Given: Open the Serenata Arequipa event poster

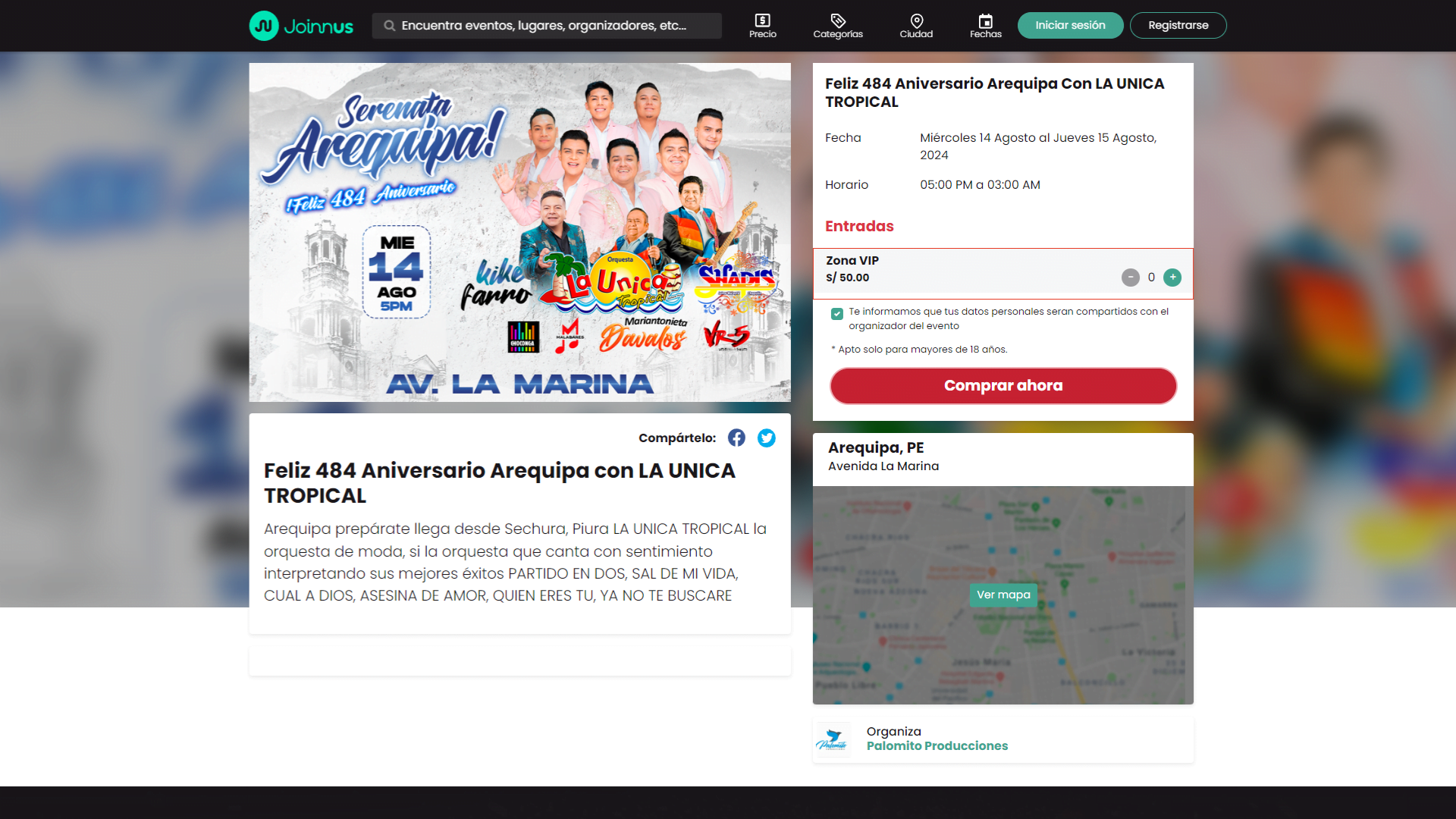Looking at the screenshot, I should pos(519,232).
